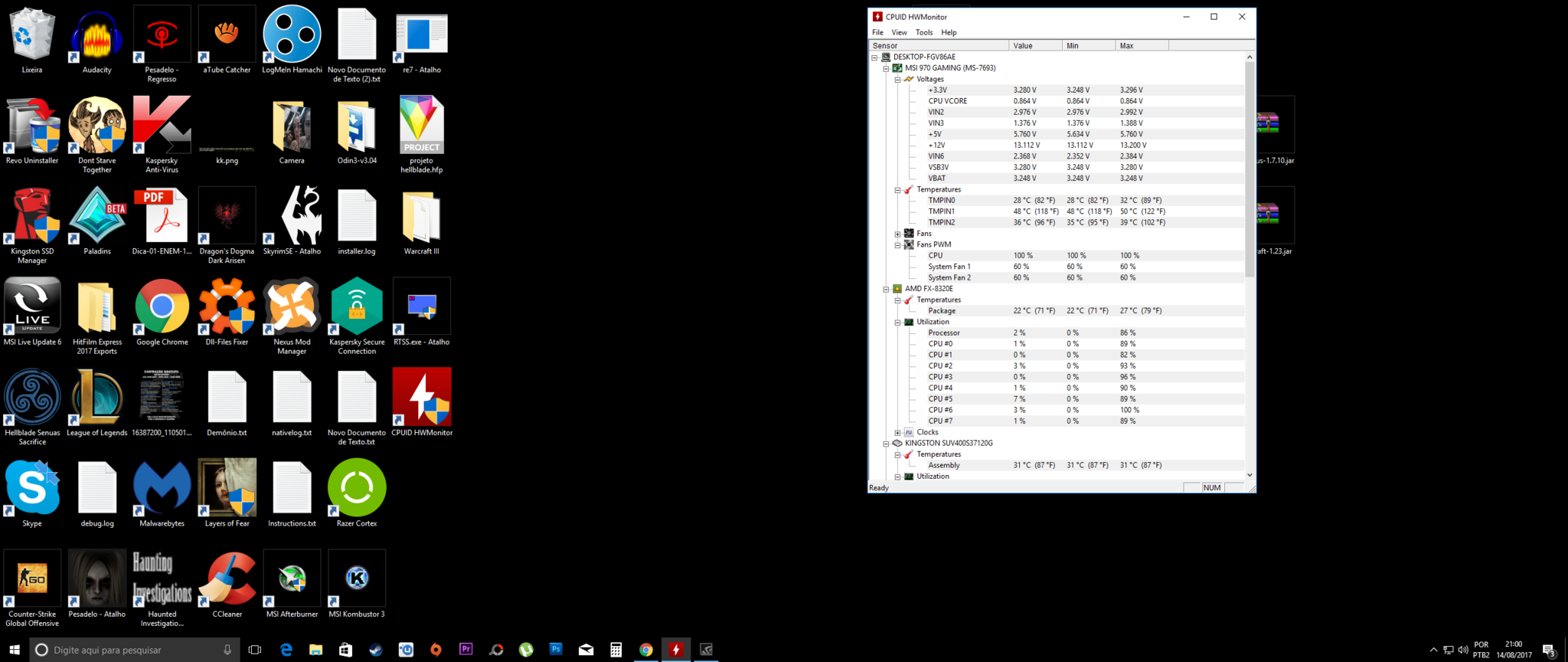Open the Warcraft III folder

click(422, 221)
